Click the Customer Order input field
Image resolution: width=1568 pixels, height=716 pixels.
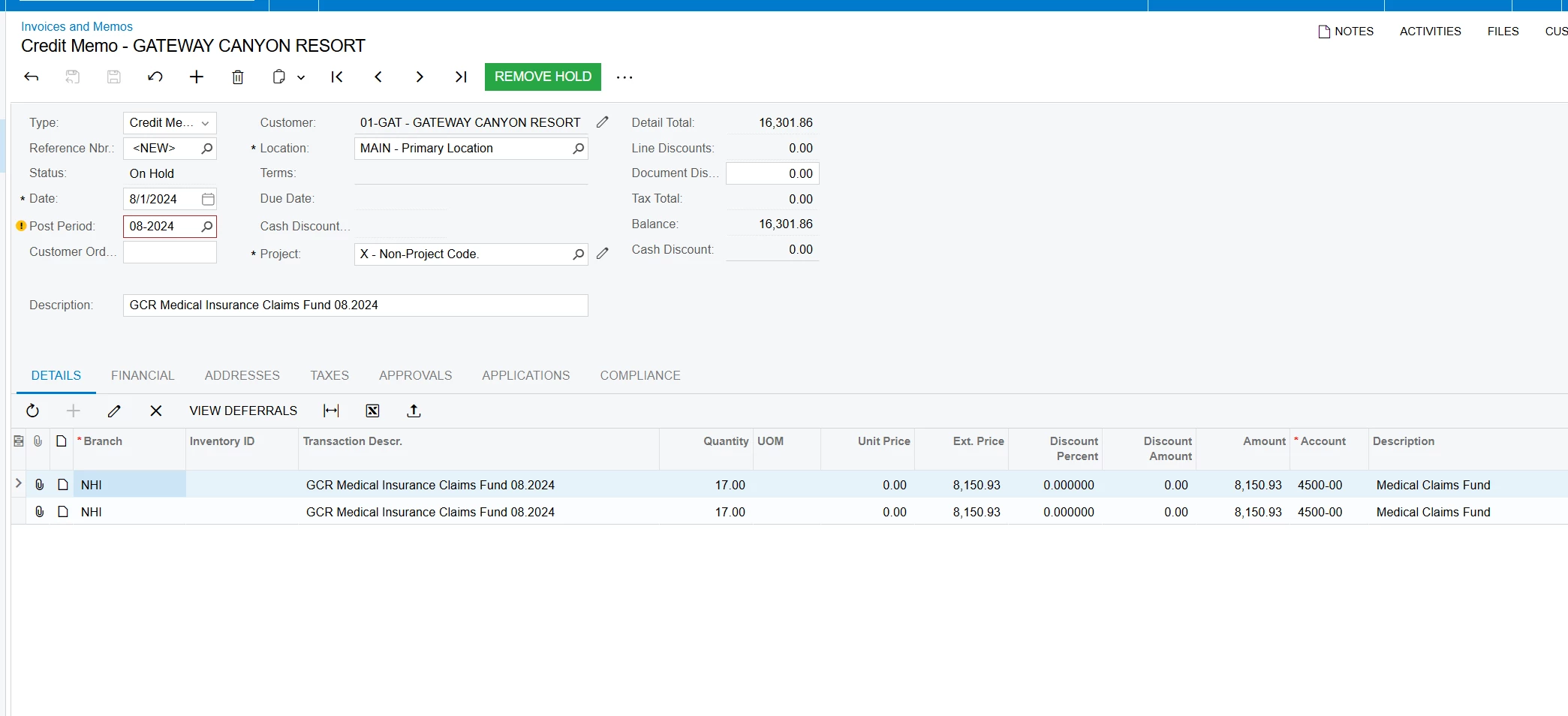pyautogui.click(x=170, y=252)
